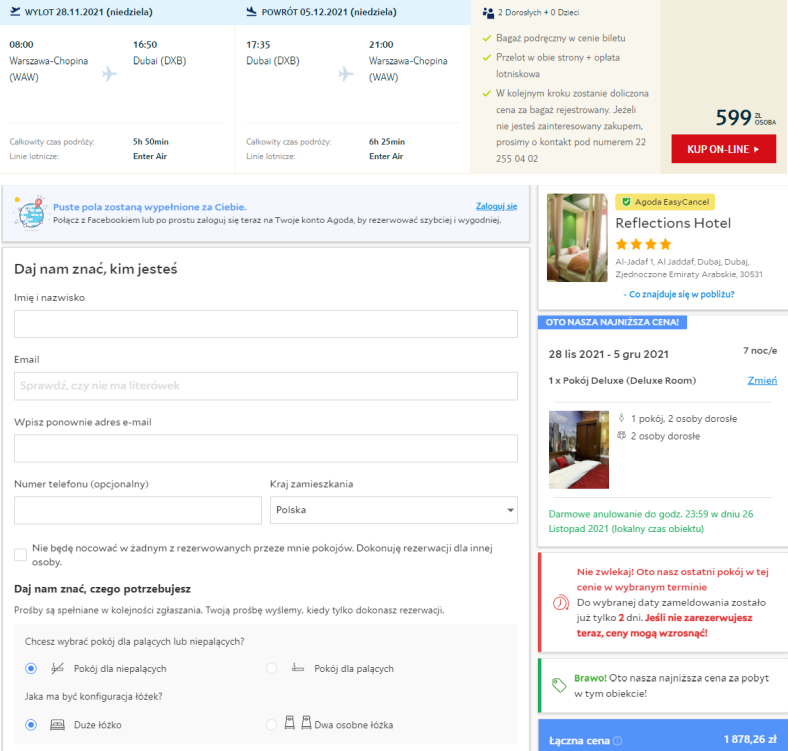Click the info icon next to Łączna cena
The image size is (788, 751).
(x=618, y=741)
